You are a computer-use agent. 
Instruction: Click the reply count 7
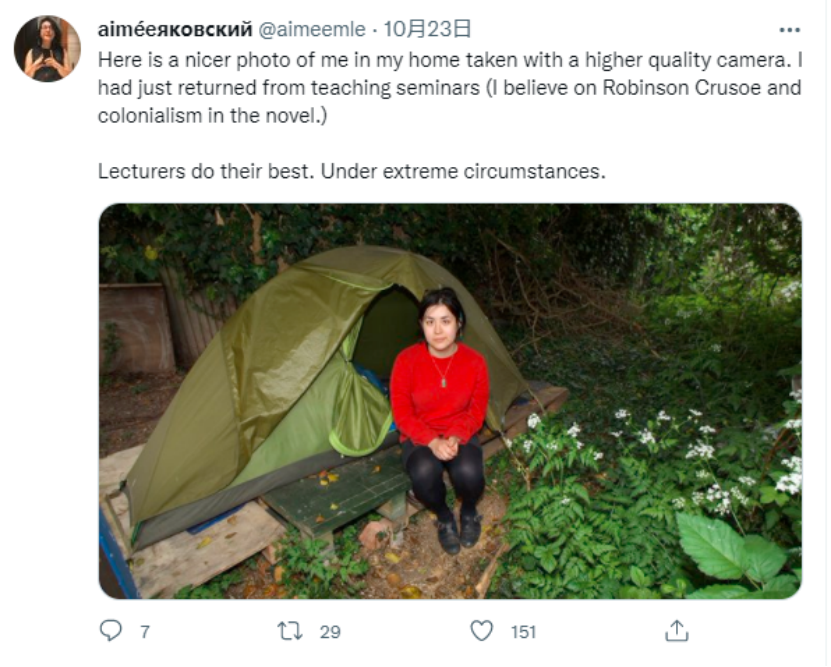pos(145,632)
